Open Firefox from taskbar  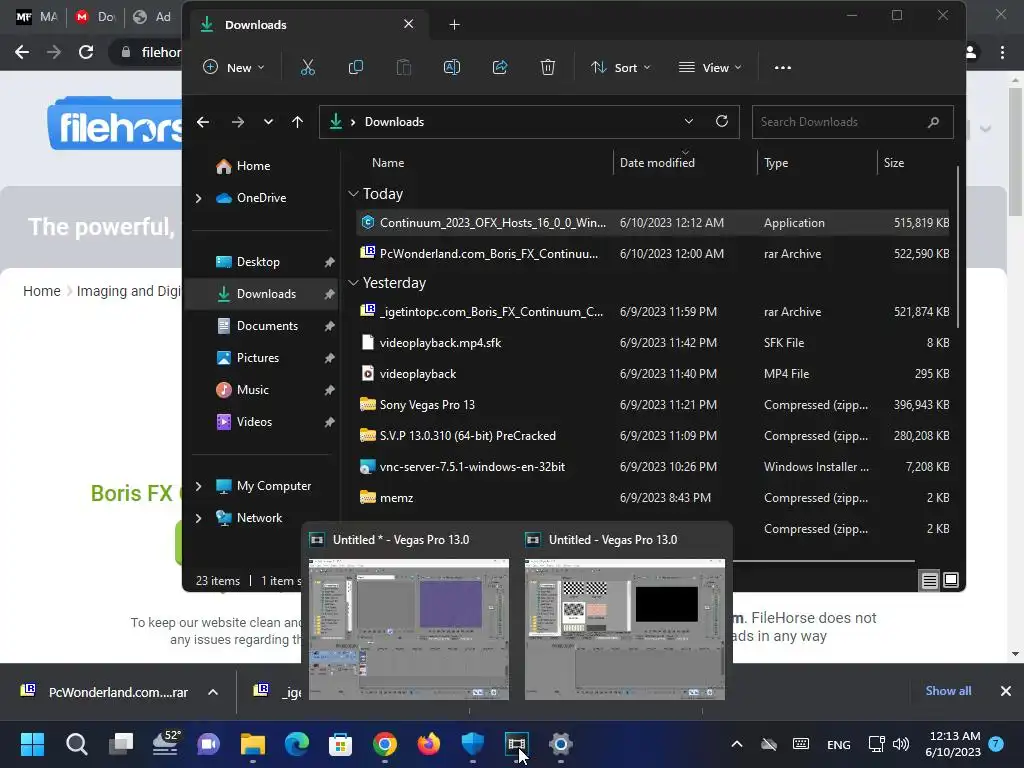(428, 744)
